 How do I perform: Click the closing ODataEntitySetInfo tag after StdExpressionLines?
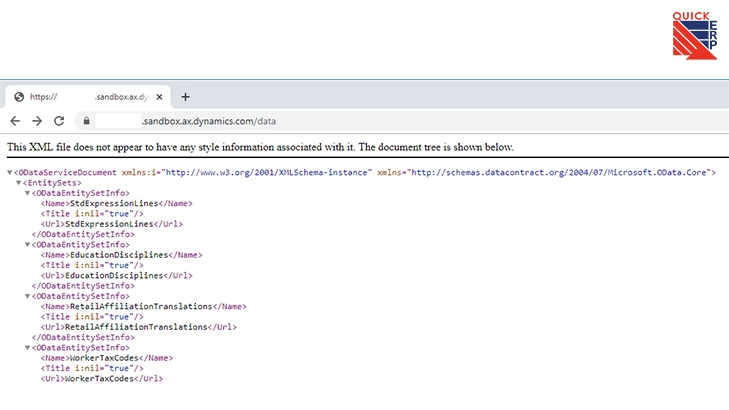click(x=83, y=234)
